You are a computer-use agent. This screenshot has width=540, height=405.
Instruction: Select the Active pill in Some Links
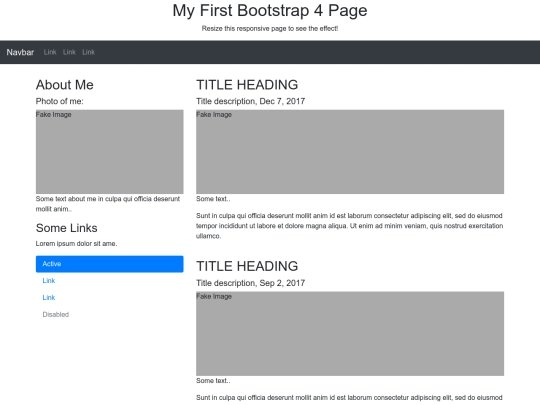110,264
